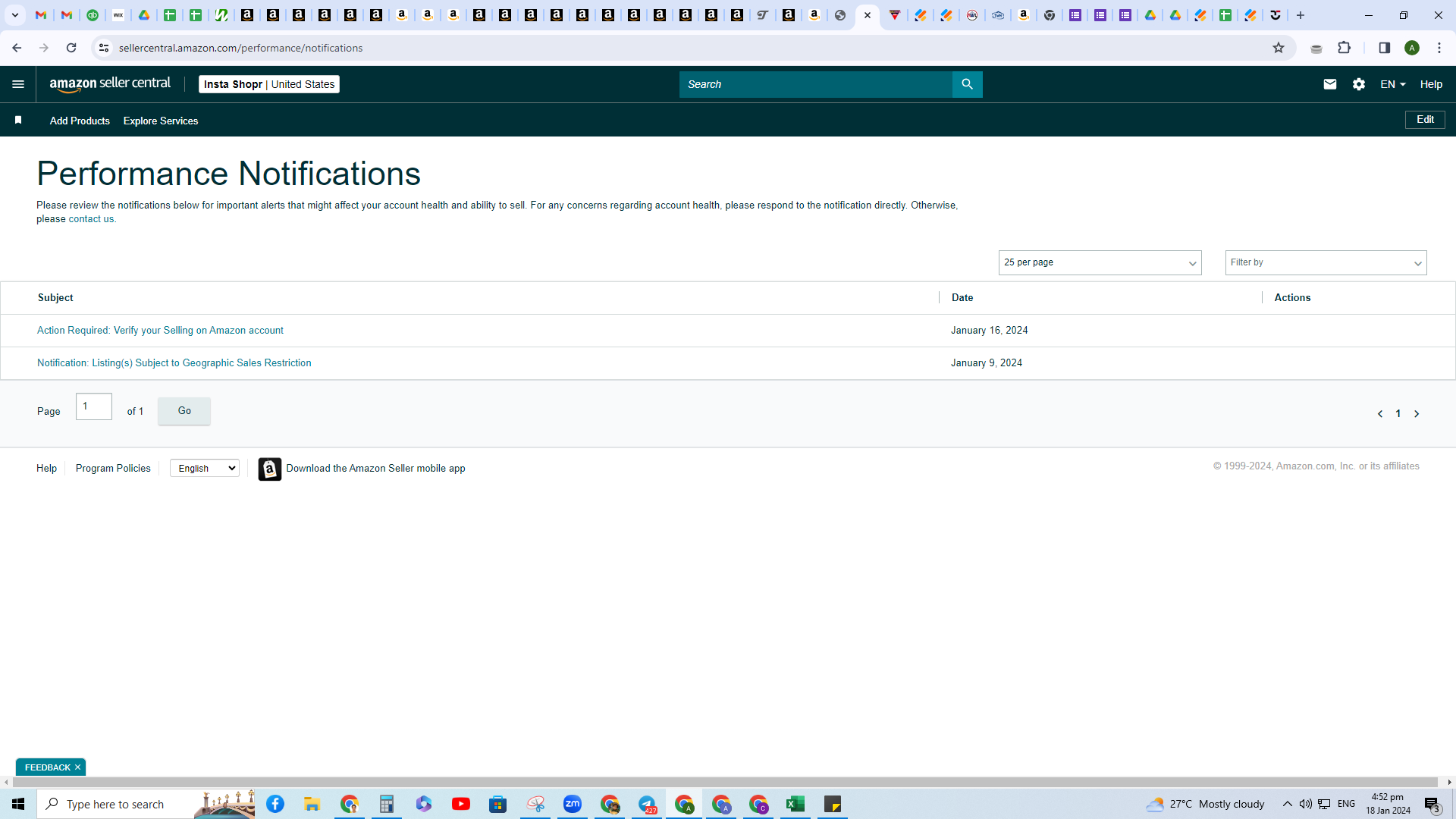Click the search magnifier button
The width and height of the screenshot is (1456, 819).
coord(967,84)
